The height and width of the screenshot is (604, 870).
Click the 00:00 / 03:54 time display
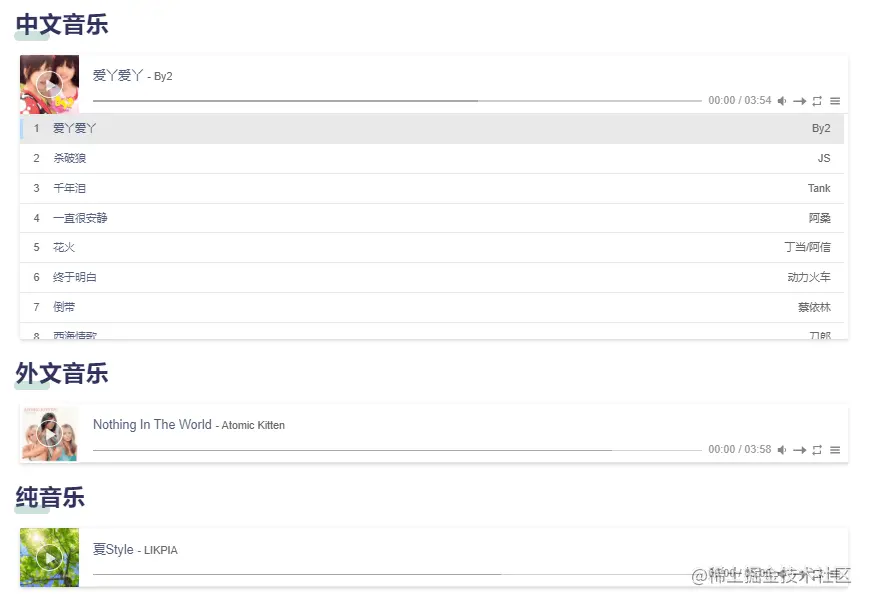(740, 100)
